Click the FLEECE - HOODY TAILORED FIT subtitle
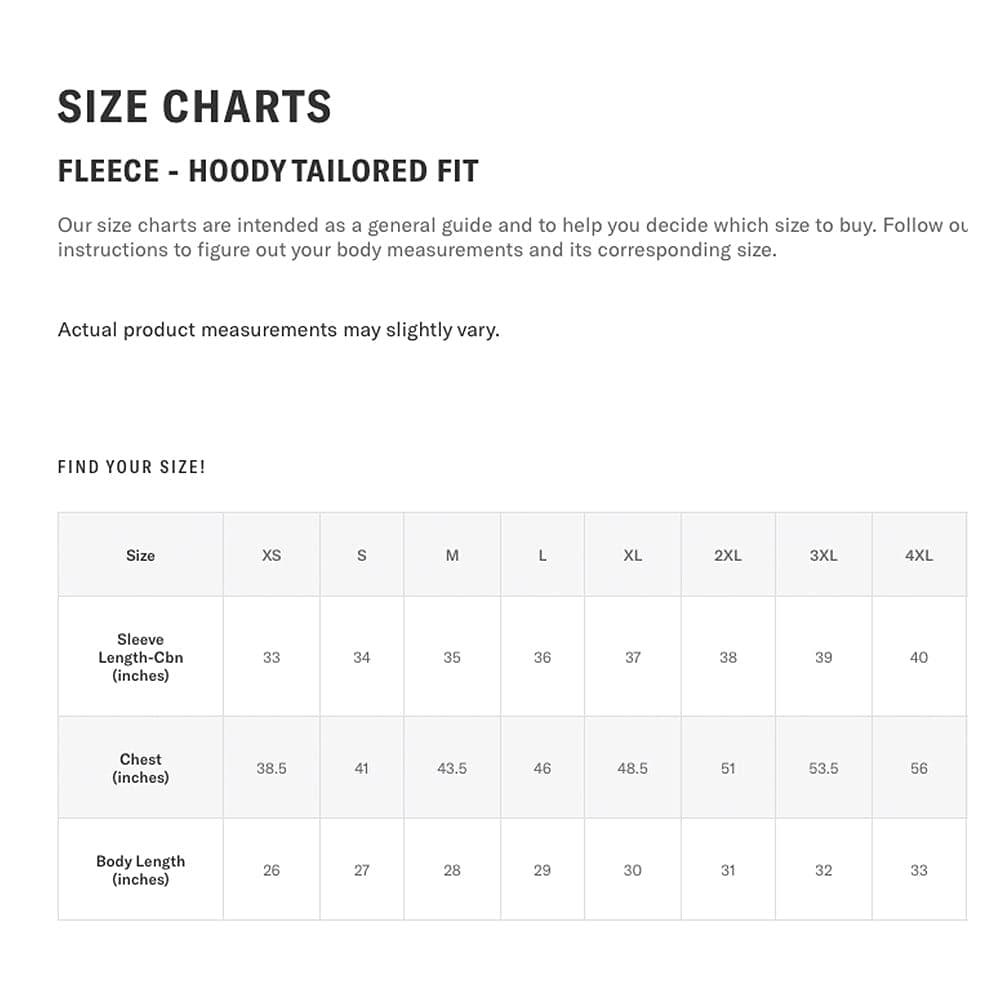The image size is (1000, 1000). pos(268,171)
